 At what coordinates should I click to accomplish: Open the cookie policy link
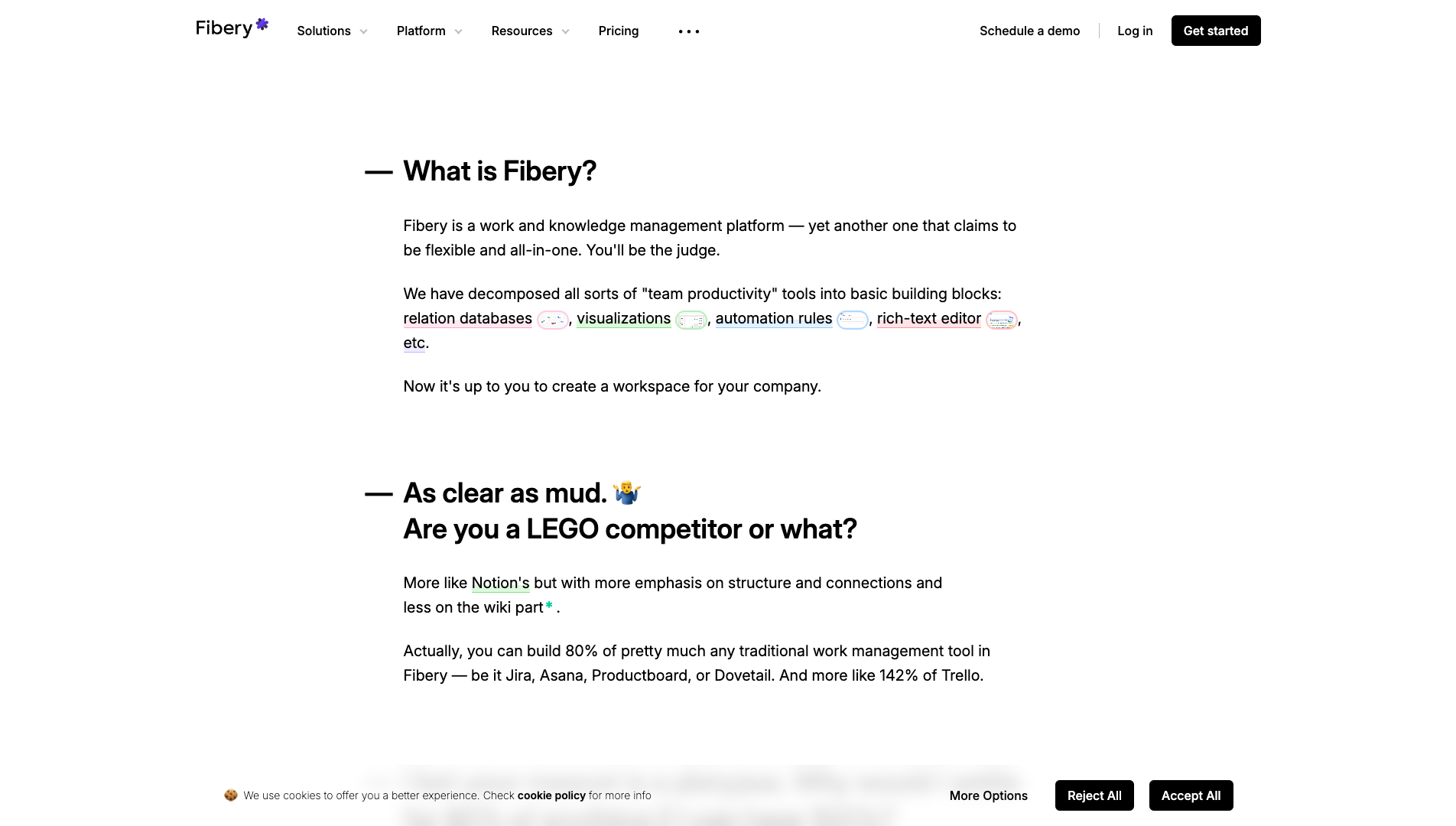coord(551,795)
